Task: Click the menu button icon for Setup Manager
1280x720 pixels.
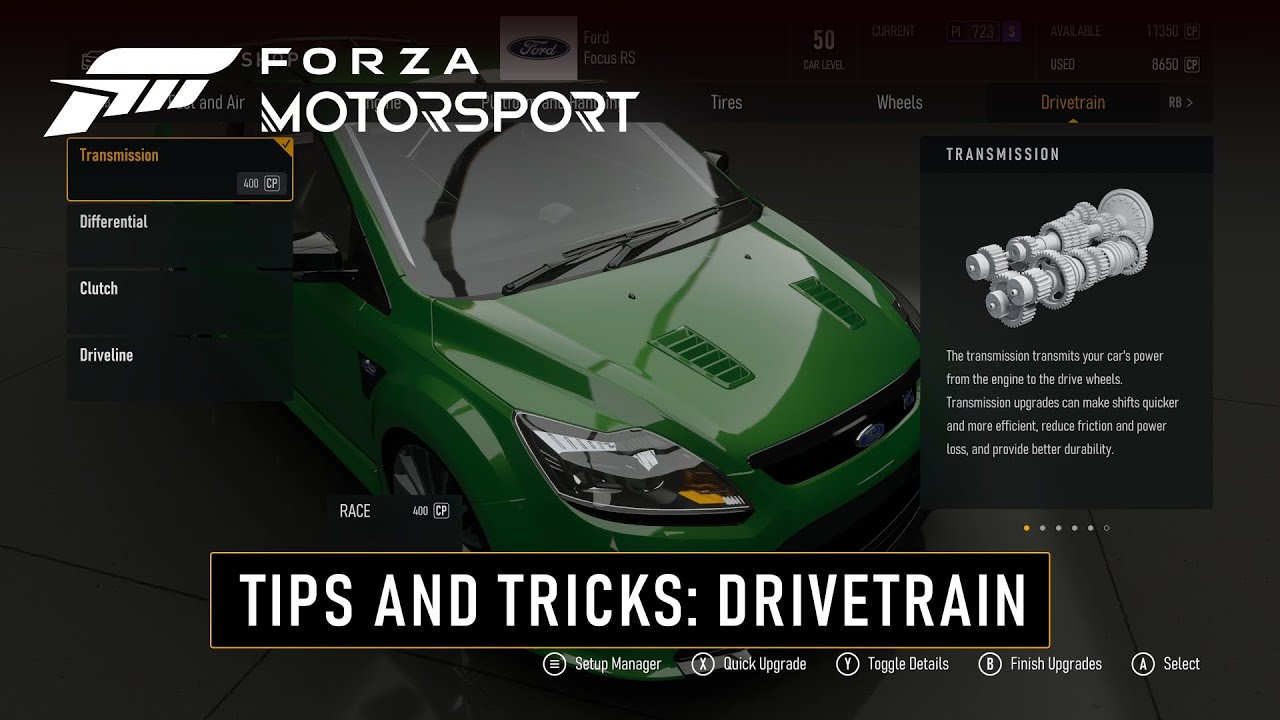Action: [553, 664]
